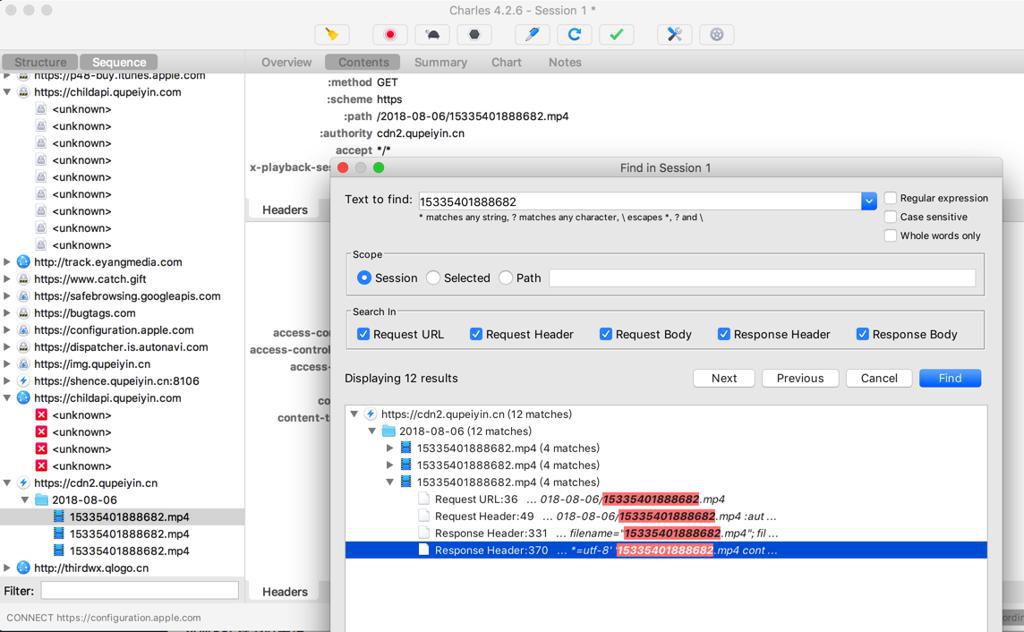Uncheck the Request Body checkbox
Screen dimensions: 1024x632
(x=605, y=334)
